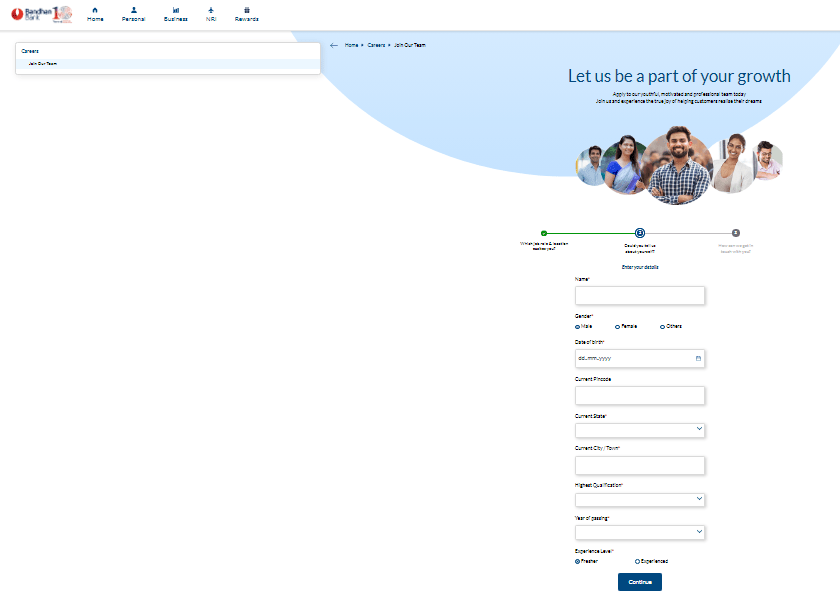Open the calendar picker icon
The height and width of the screenshot is (610, 840).
[698, 358]
